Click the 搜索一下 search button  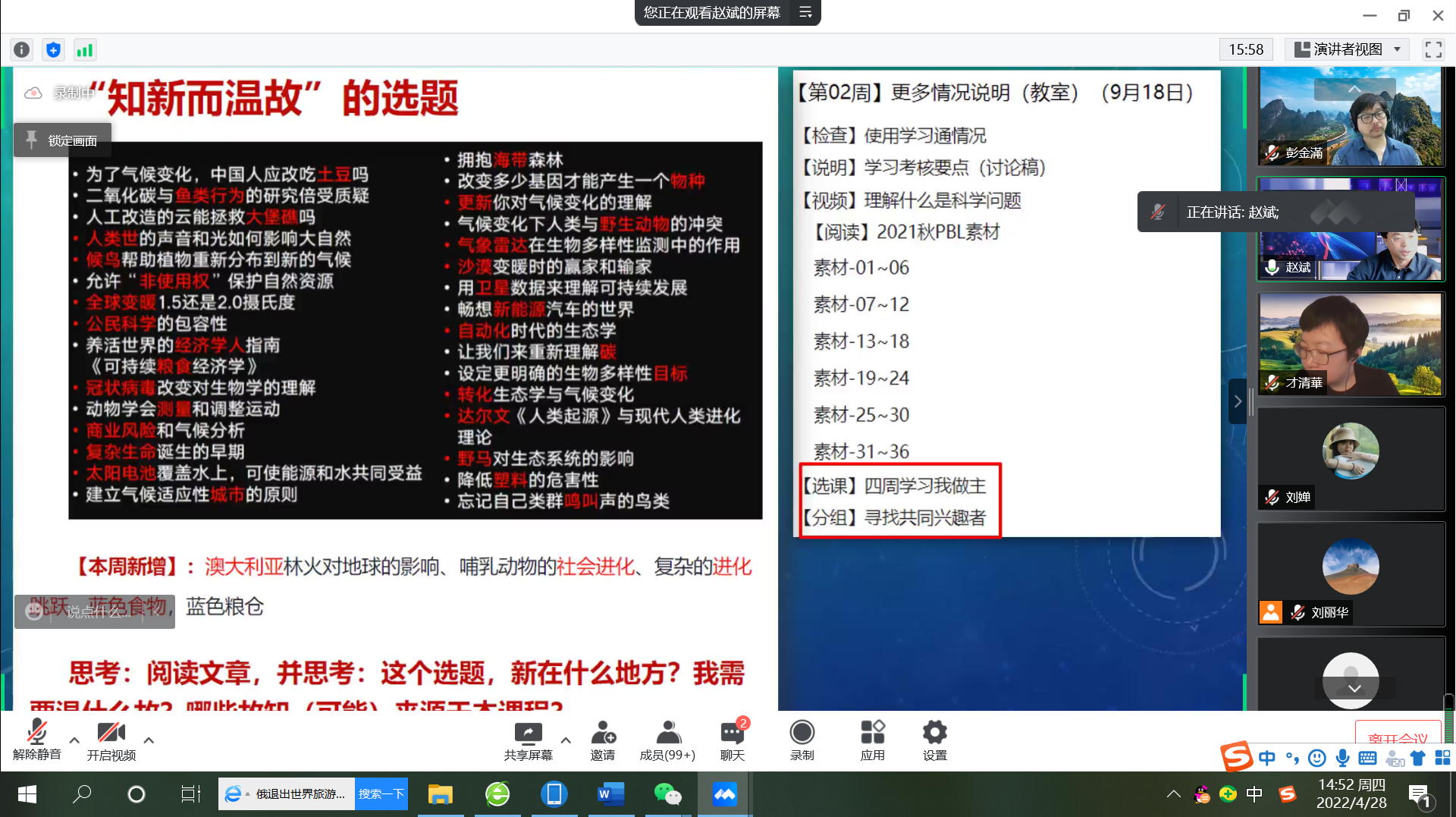(381, 793)
